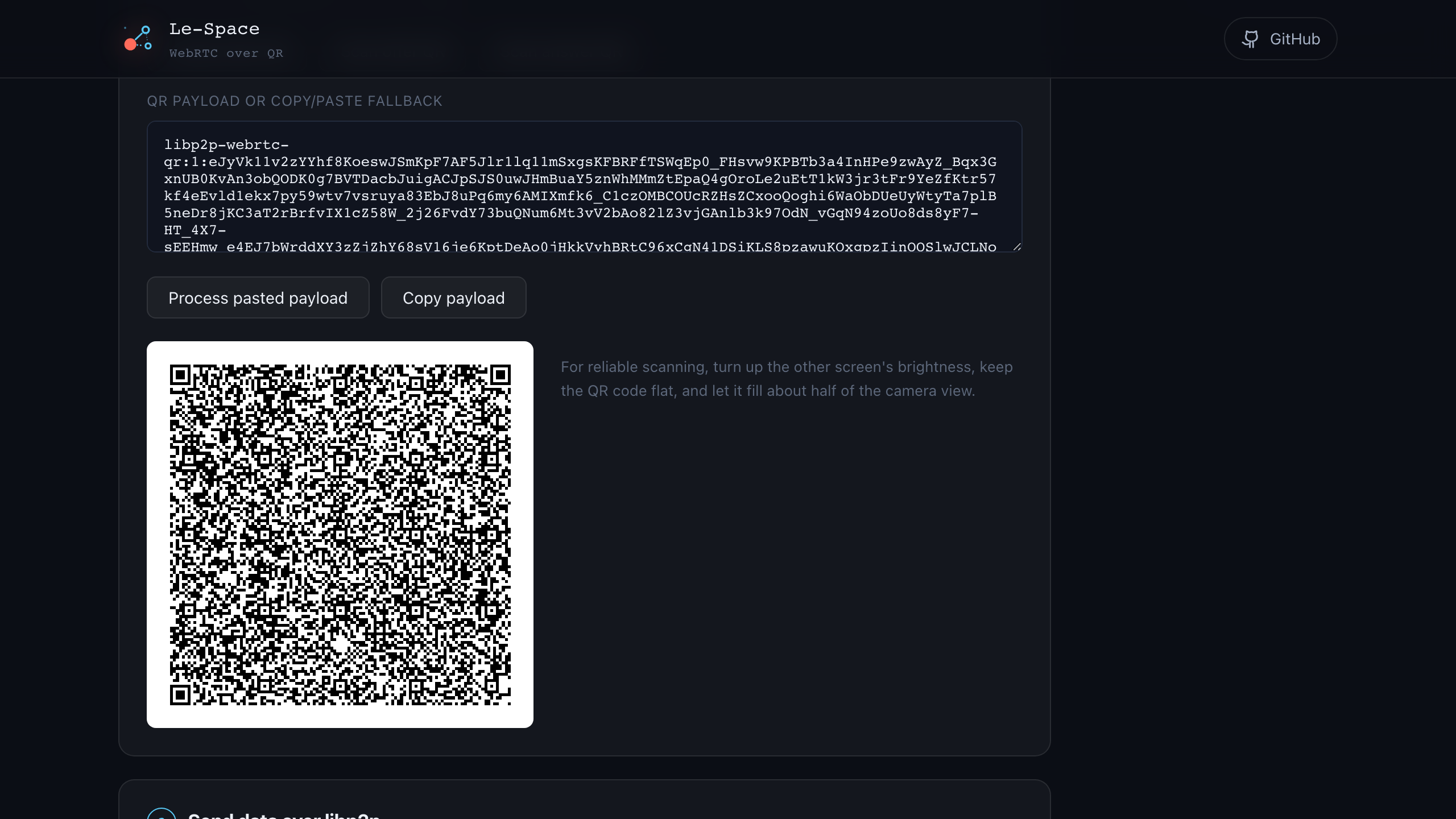1456x819 pixels.
Task: Click the Le-Space logo icon
Action: point(138,38)
